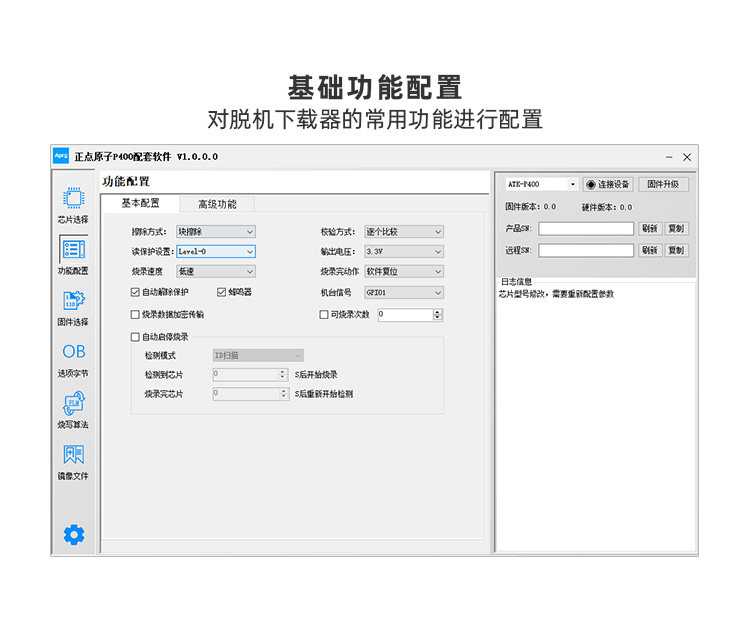This screenshot has height=624, width=750.
Task: Open the 芯片选择 chip selection page
Action: point(73,205)
